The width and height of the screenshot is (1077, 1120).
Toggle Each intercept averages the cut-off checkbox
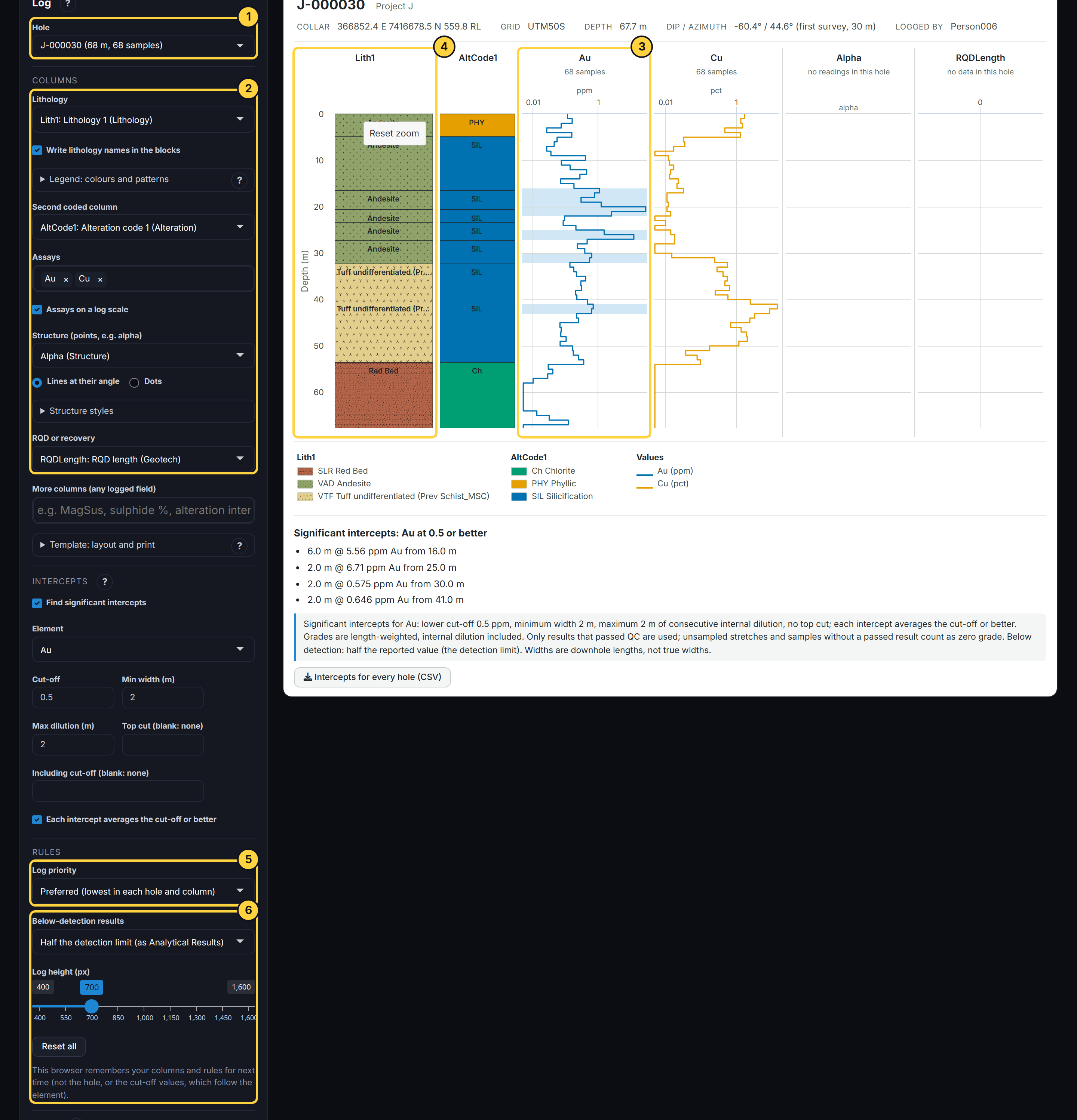point(37,819)
